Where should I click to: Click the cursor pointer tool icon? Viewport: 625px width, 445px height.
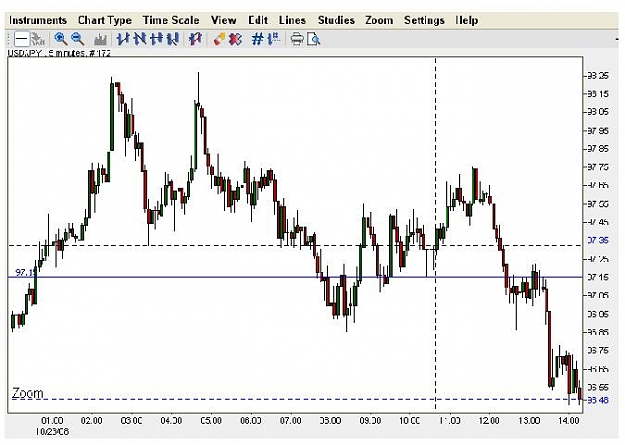pos(37,39)
